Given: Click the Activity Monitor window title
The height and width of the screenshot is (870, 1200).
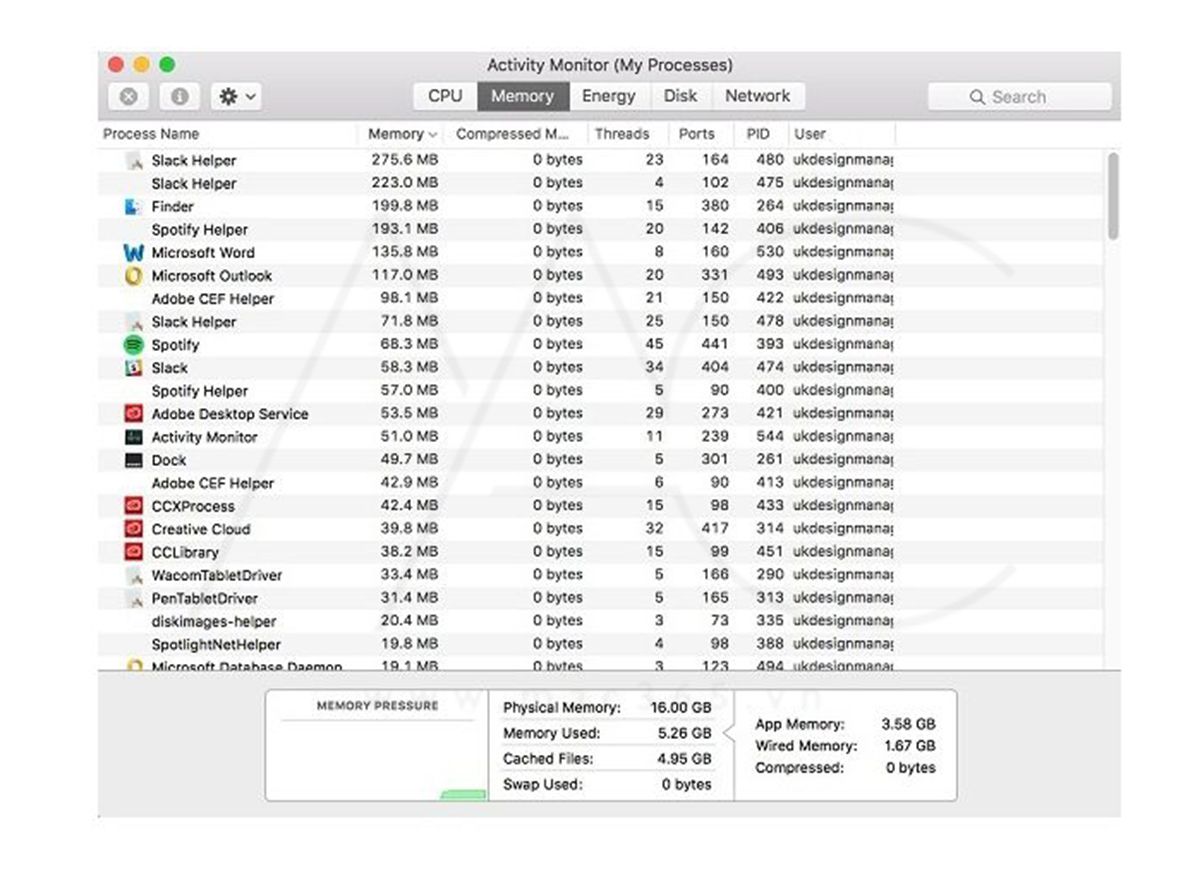Looking at the screenshot, I should [x=610, y=65].
